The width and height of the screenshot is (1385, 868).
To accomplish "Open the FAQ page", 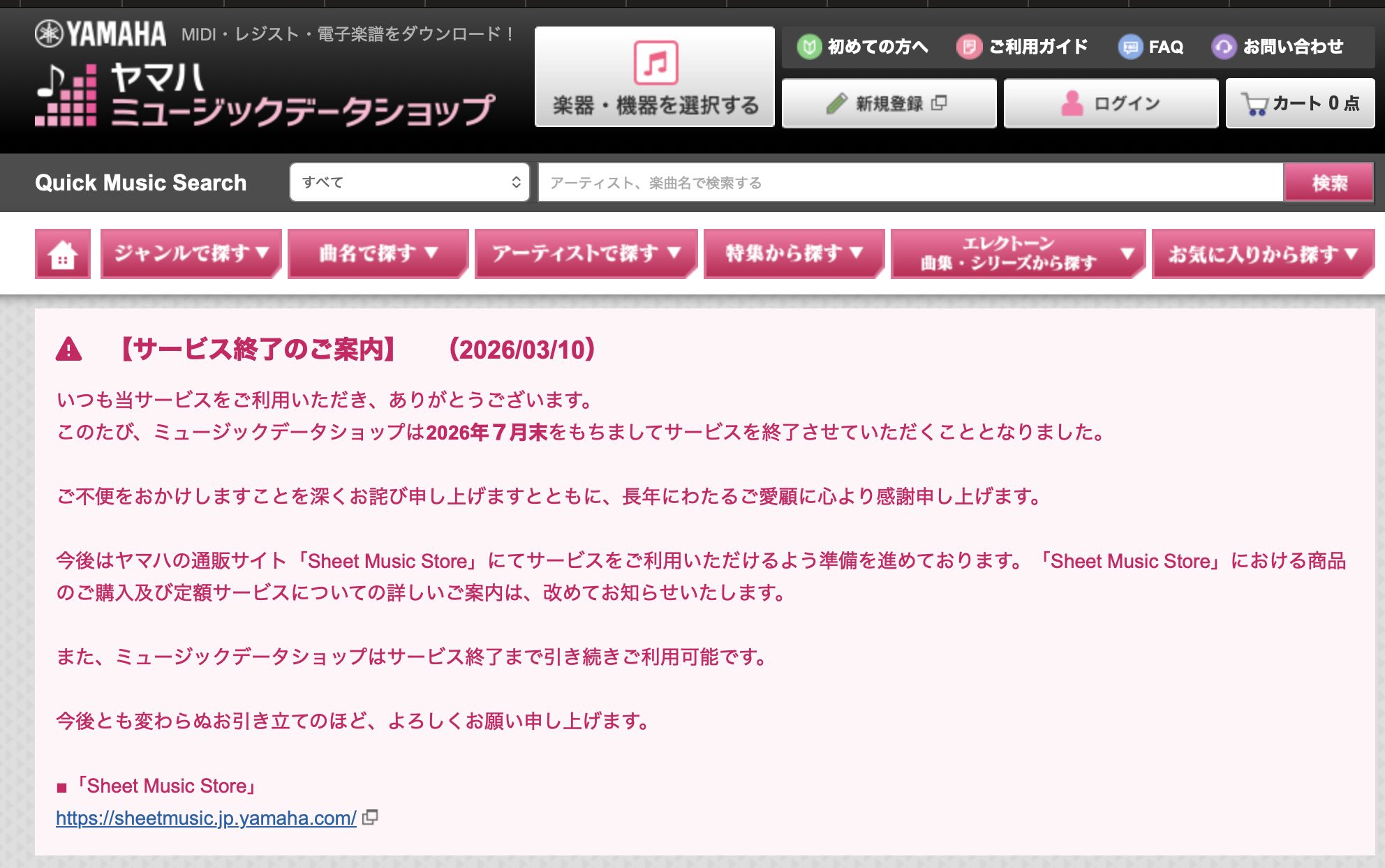I will click(1151, 47).
